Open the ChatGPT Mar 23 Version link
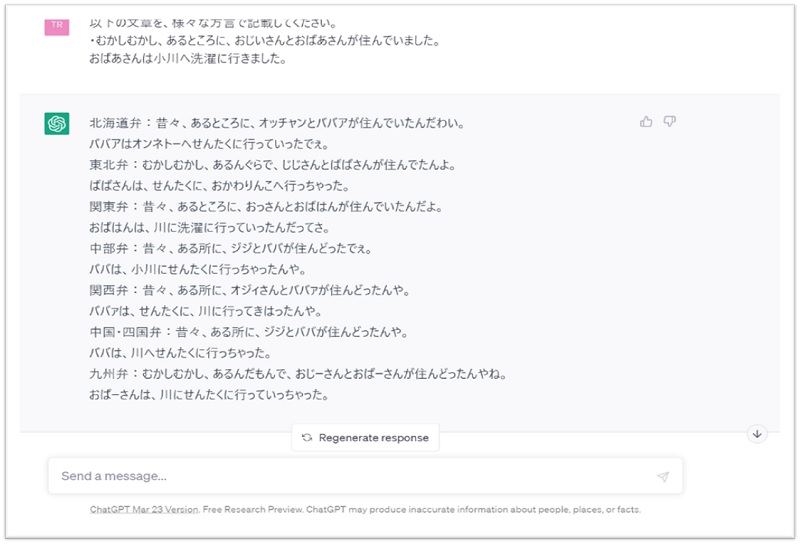 (143, 509)
